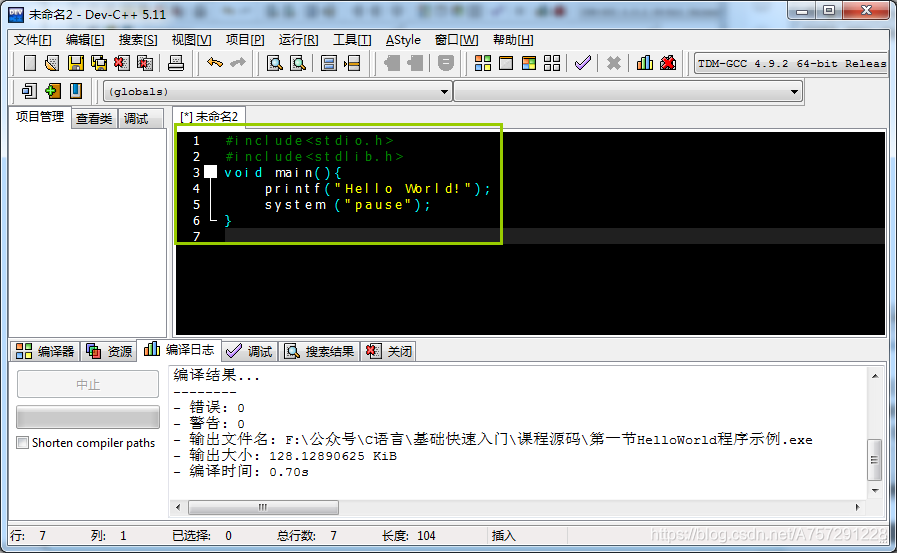Click the Insert snippet icon in second toolbar
The image size is (897, 553).
point(29,91)
